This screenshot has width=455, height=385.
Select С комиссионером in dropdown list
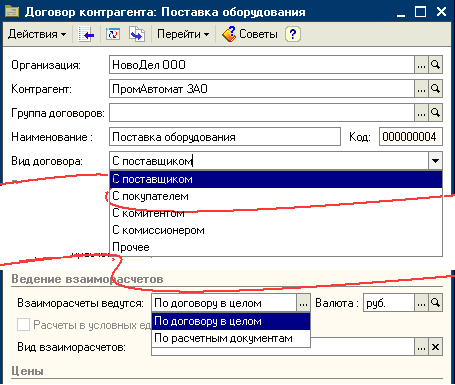276,230
